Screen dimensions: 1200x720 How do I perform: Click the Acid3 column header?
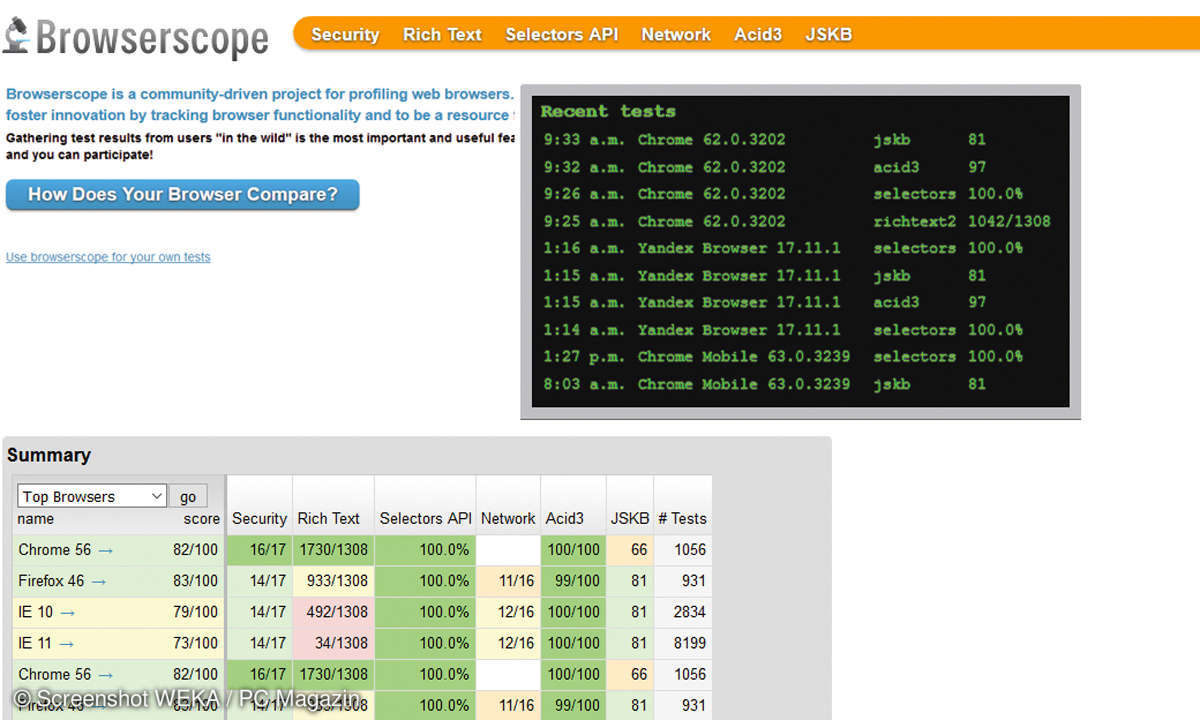[565, 518]
